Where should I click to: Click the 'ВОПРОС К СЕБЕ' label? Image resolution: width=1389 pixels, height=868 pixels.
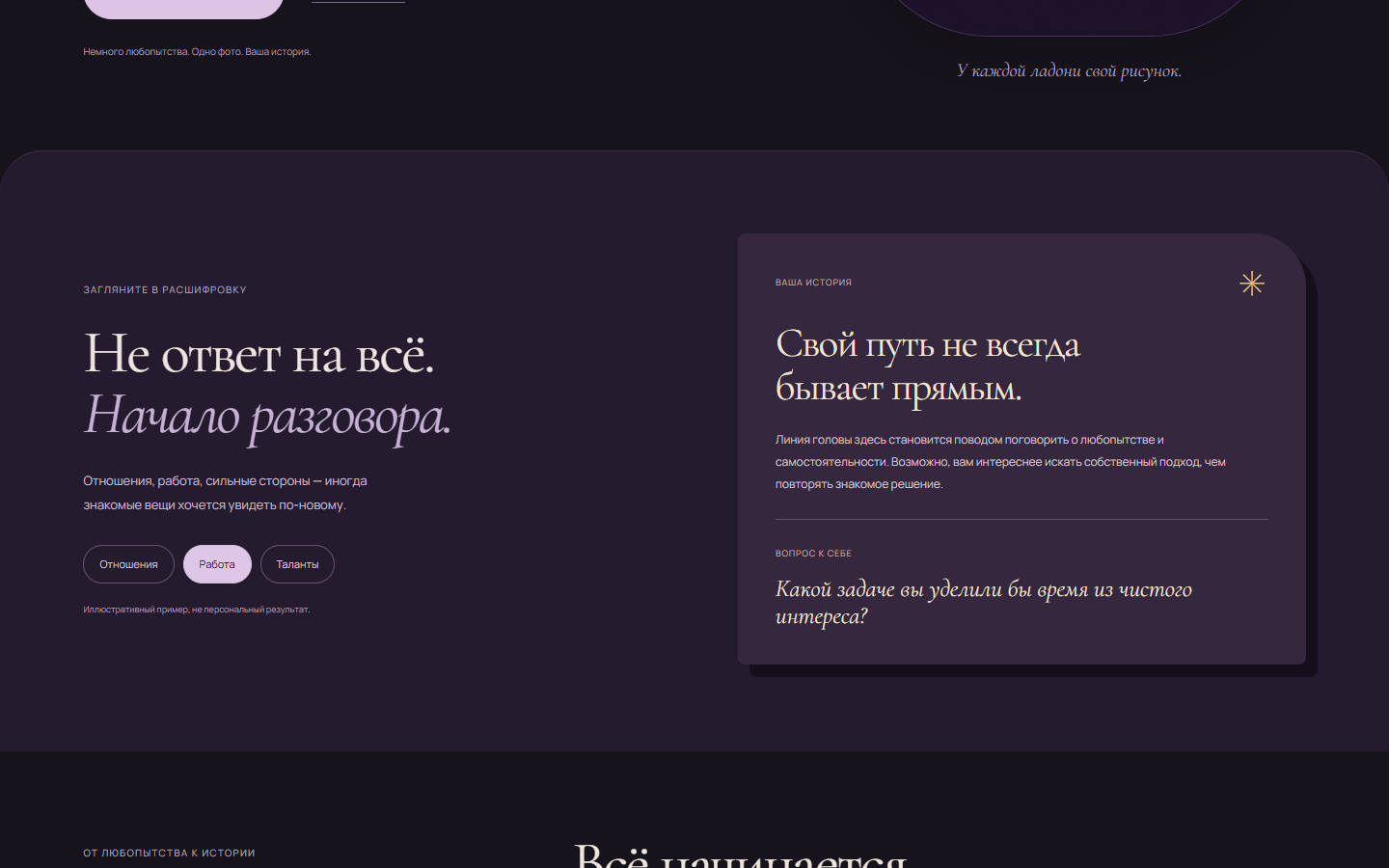[813, 554]
